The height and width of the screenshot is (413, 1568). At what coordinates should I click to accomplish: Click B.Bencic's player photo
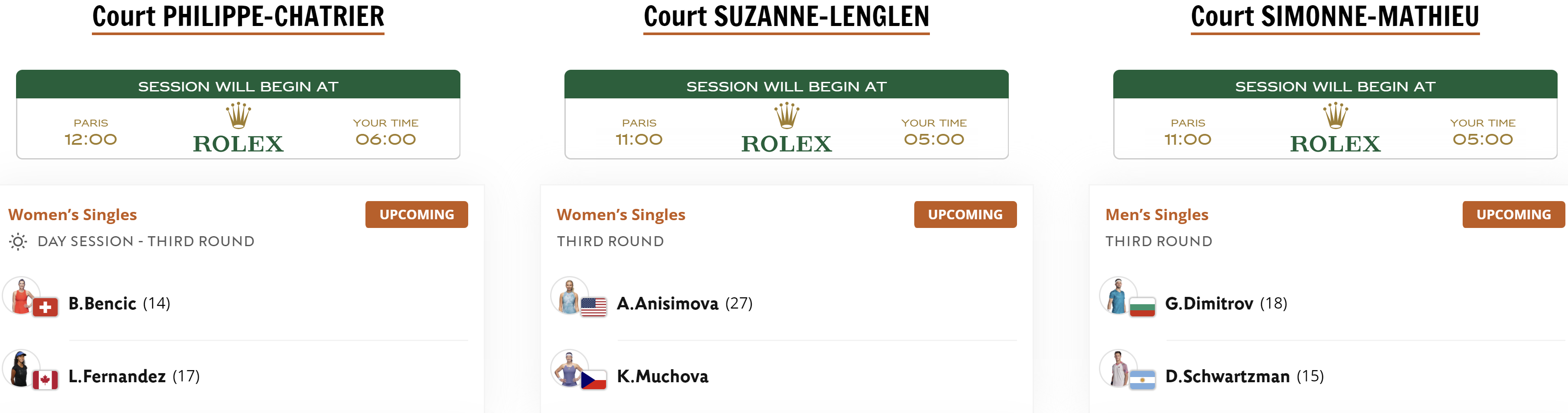point(21,296)
